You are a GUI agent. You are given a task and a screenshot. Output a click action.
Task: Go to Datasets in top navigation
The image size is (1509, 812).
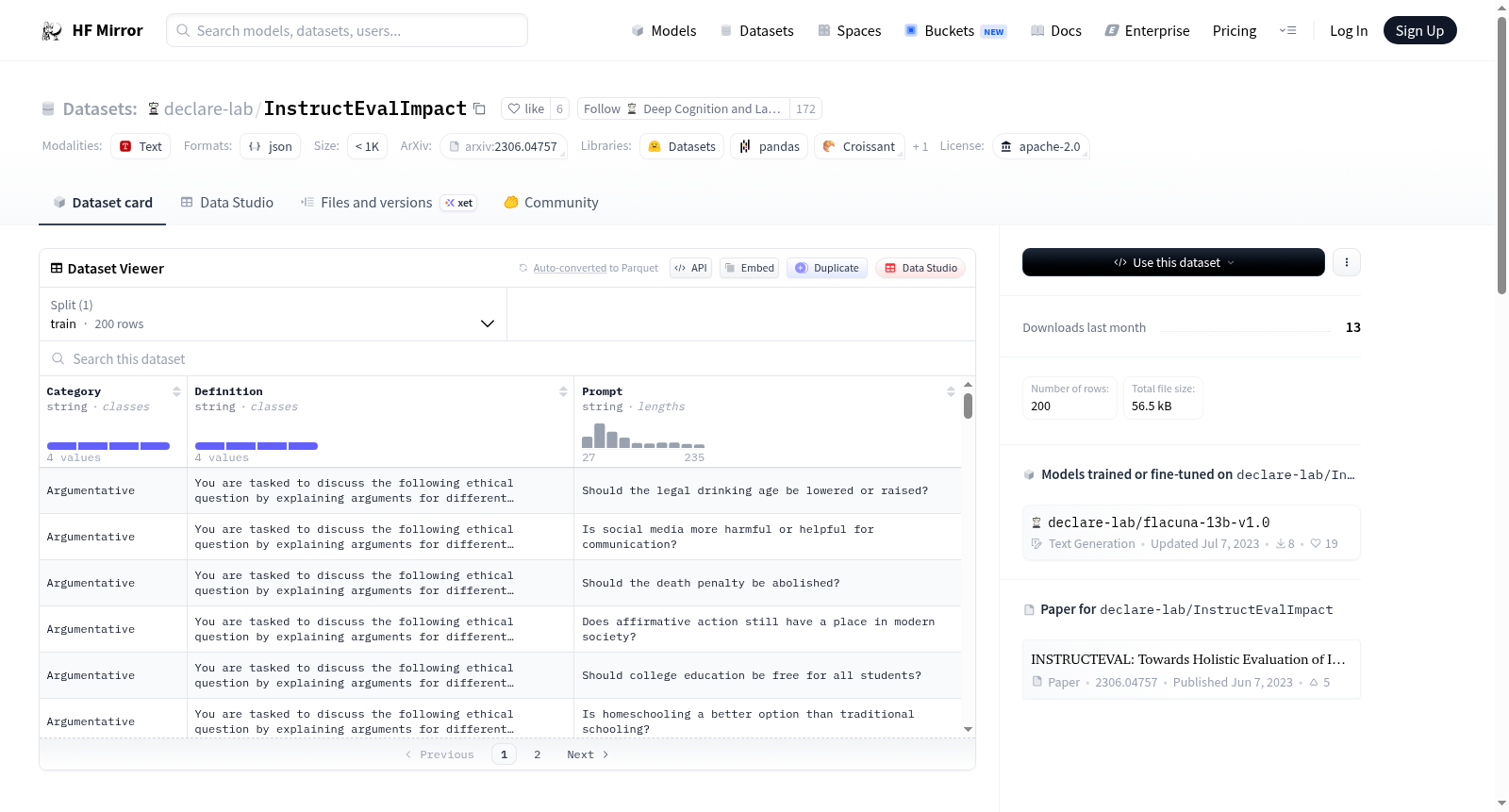pos(757,31)
